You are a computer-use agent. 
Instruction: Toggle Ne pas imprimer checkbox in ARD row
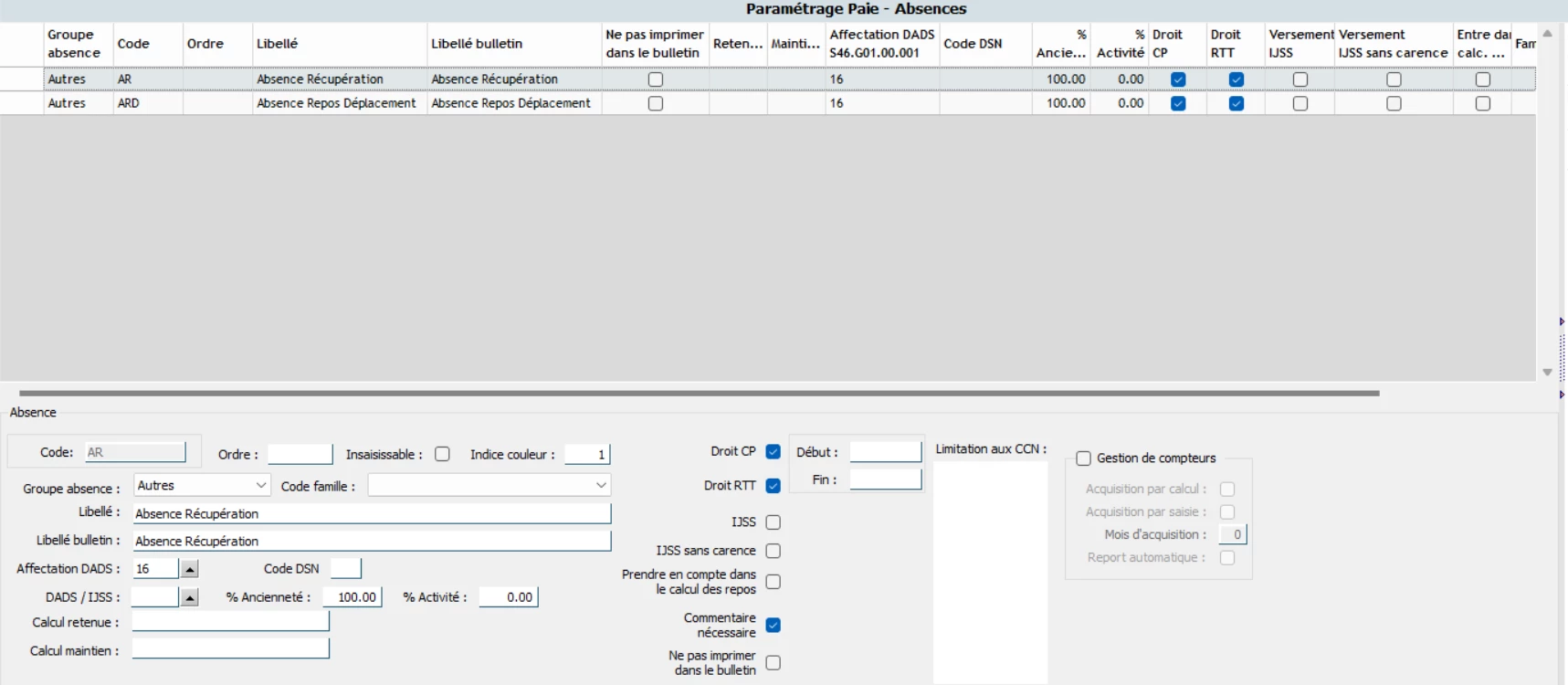656,103
